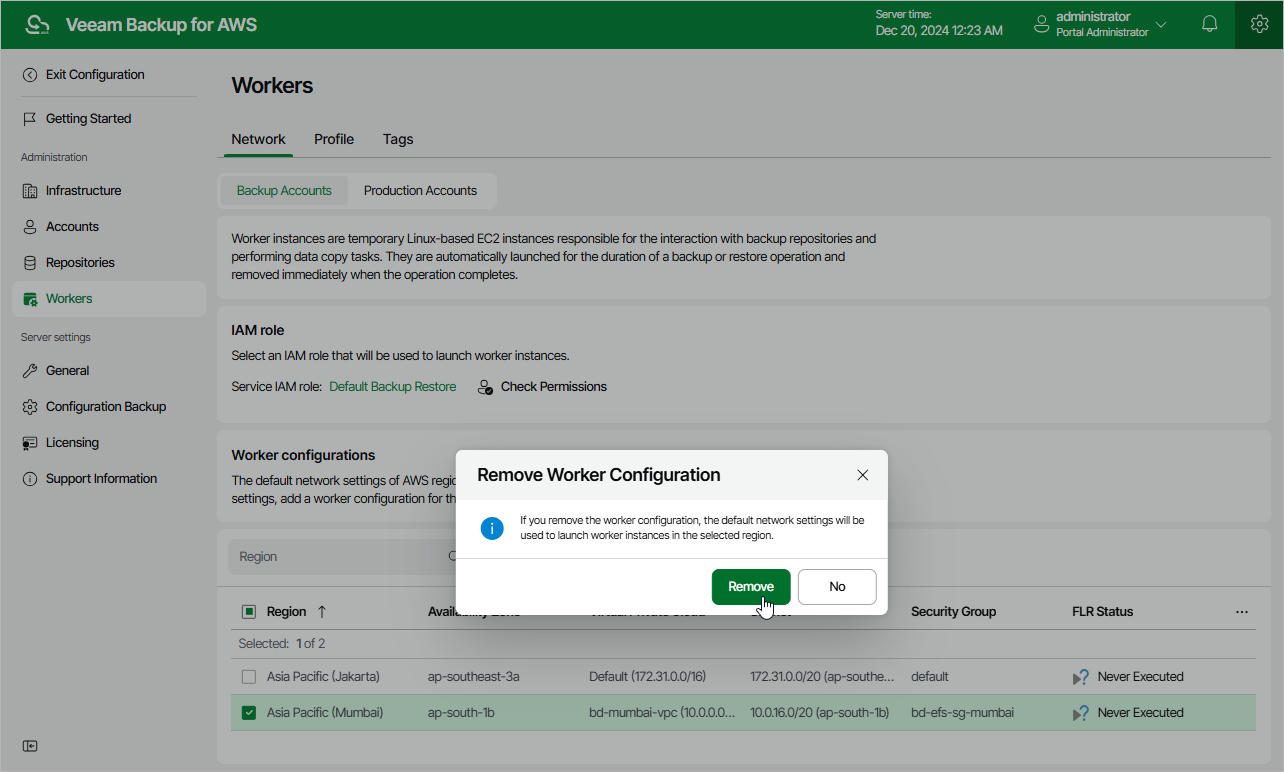Viewport: 1284px width, 772px height.
Task: Click the Check Permissions icon
Action: (485, 387)
